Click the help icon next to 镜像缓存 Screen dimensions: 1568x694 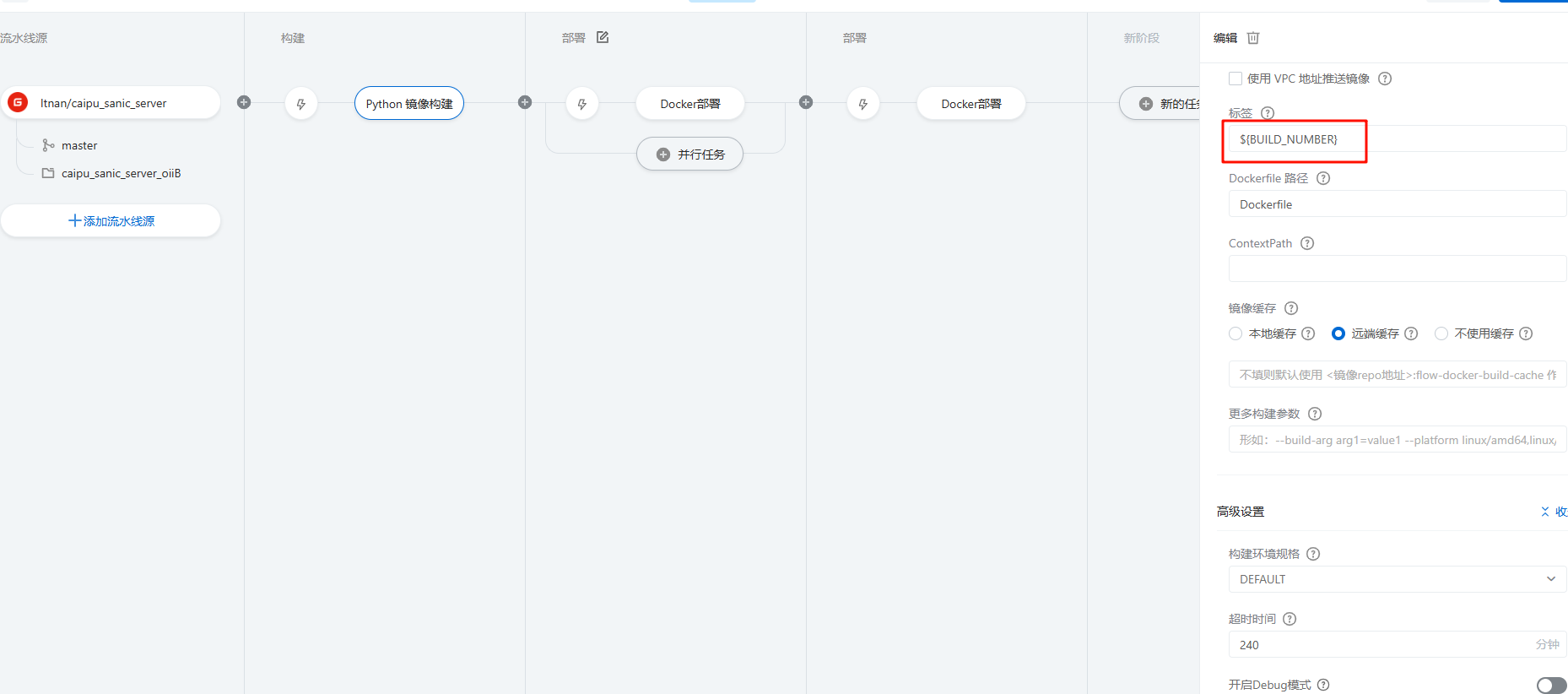tap(1291, 308)
